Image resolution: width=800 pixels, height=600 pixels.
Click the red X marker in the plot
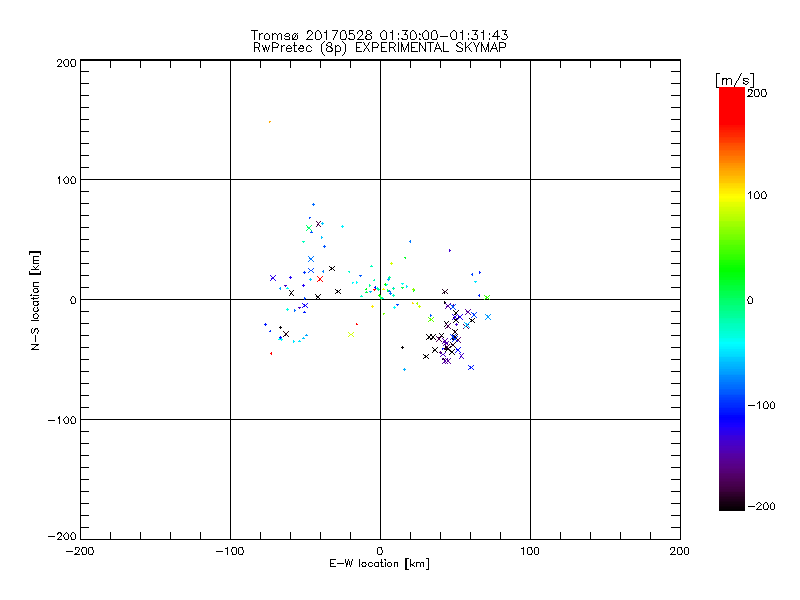[x=320, y=279]
